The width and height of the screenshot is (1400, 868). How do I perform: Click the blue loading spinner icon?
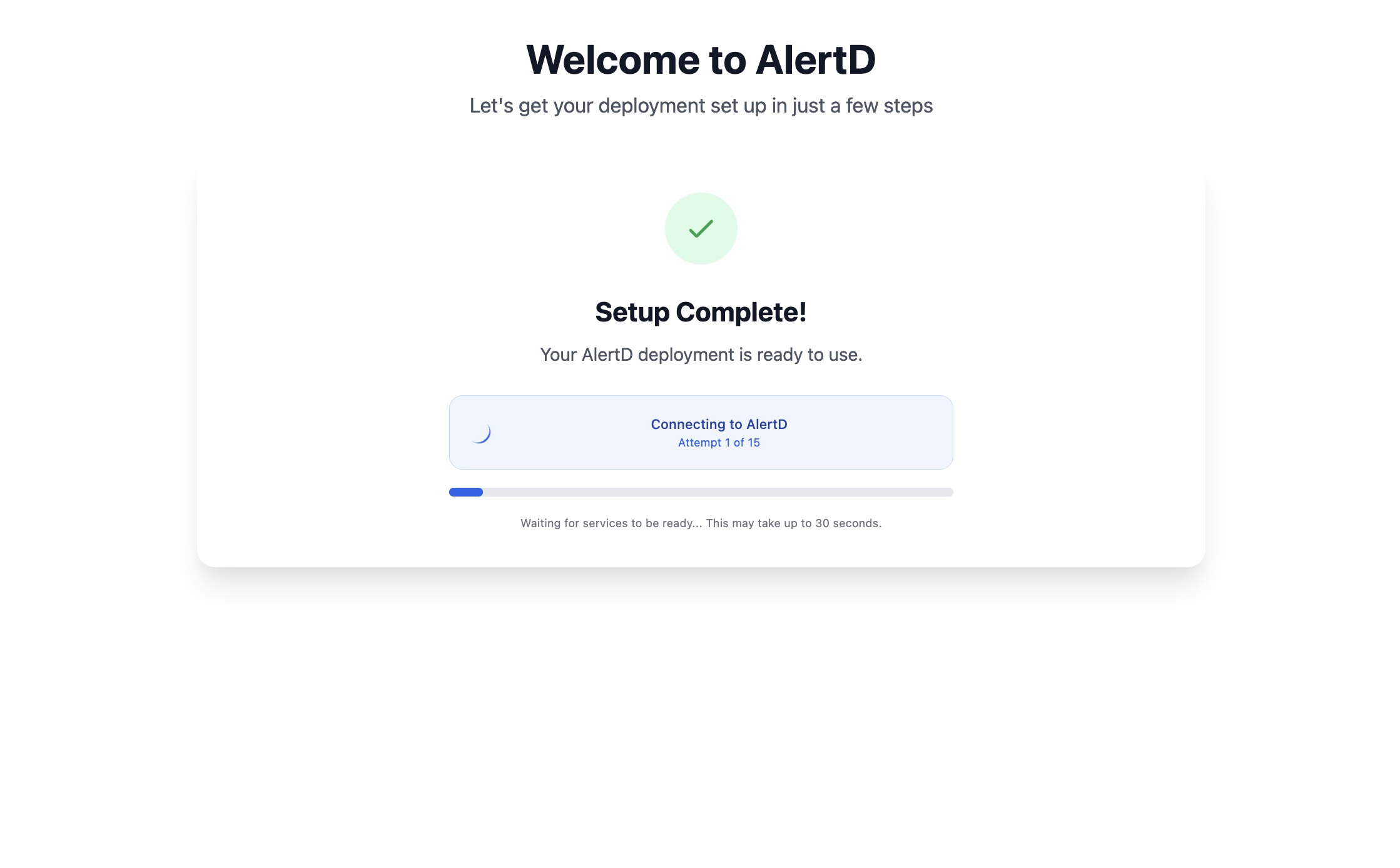[x=480, y=433]
